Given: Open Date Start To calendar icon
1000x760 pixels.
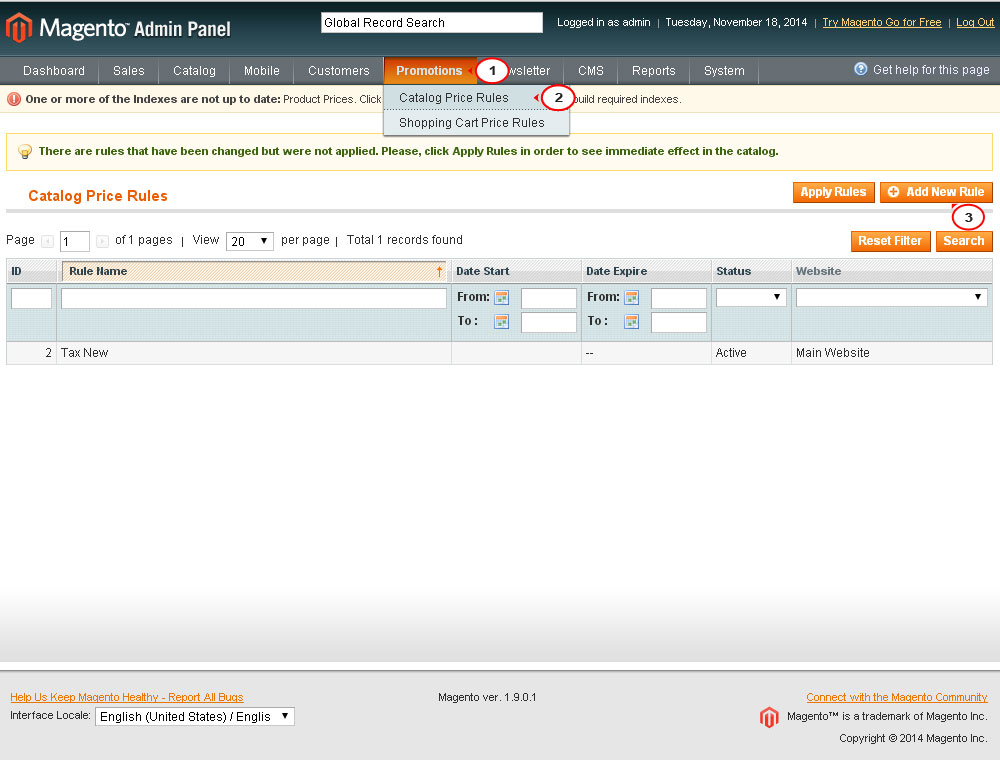Looking at the screenshot, I should click(502, 321).
